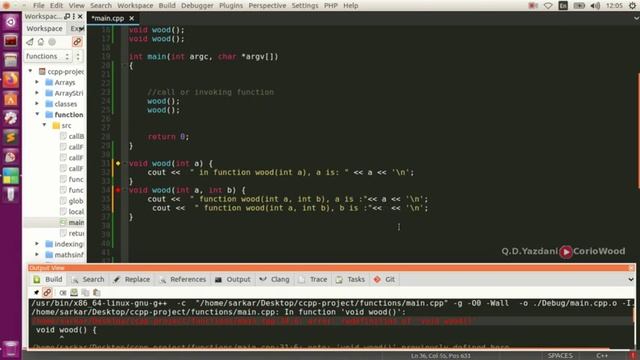The image size is (640, 360).
Task: Open the battery indicator
Action: [x=579, y=6]
